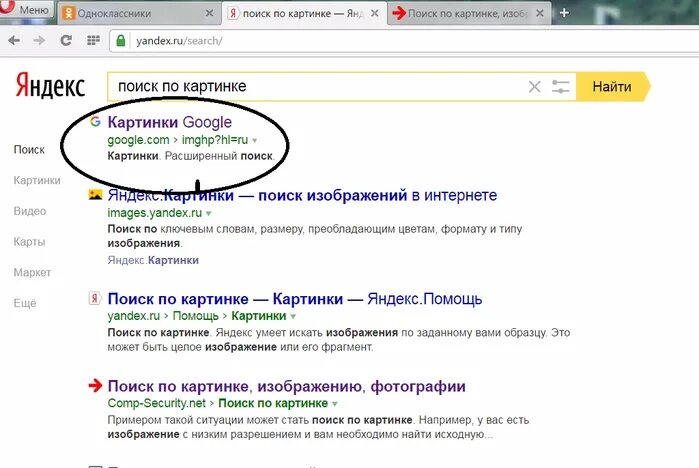Click Картинки in the Помощь breadcrumb
Viewport: 699px width, 468px height.
tap(259, 316)
